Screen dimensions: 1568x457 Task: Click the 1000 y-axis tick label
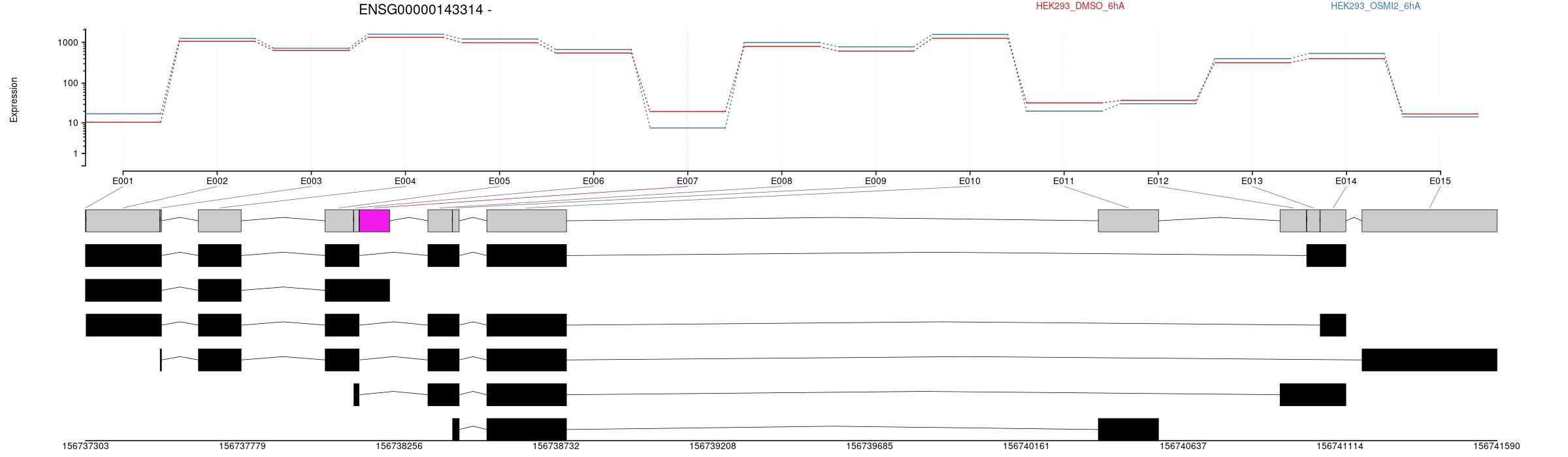tap(68, 42)
